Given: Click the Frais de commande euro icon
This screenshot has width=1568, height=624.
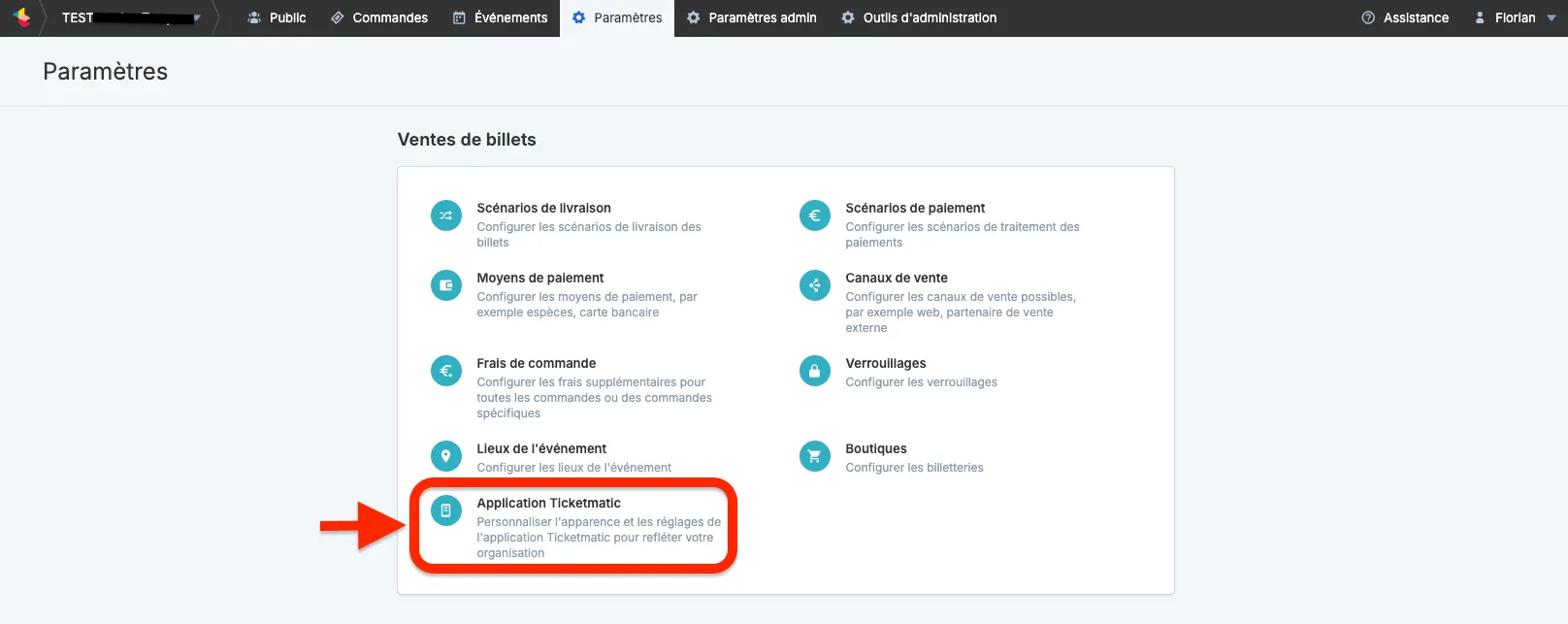Looking at the screenshot, I should 446,371.
